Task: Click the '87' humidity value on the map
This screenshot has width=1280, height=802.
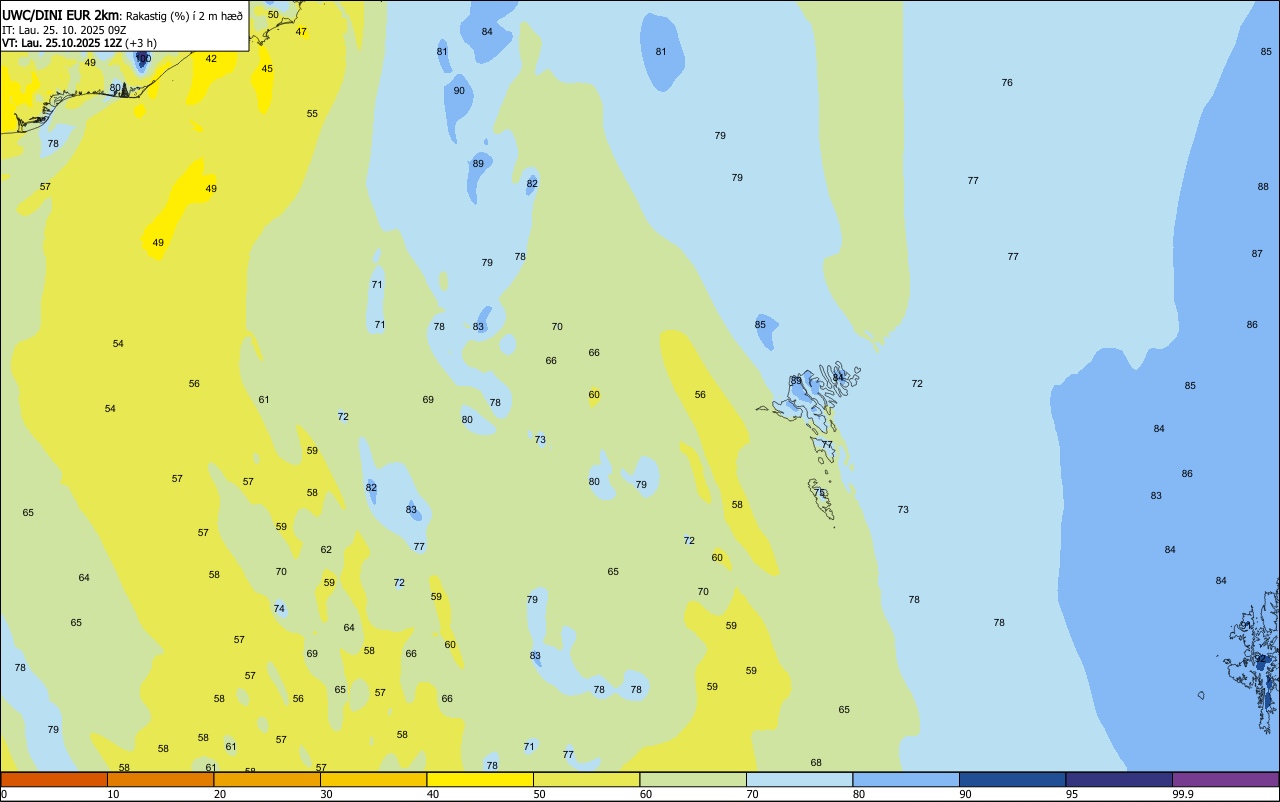Action: pyautogui.click(x=1257, y=253)
